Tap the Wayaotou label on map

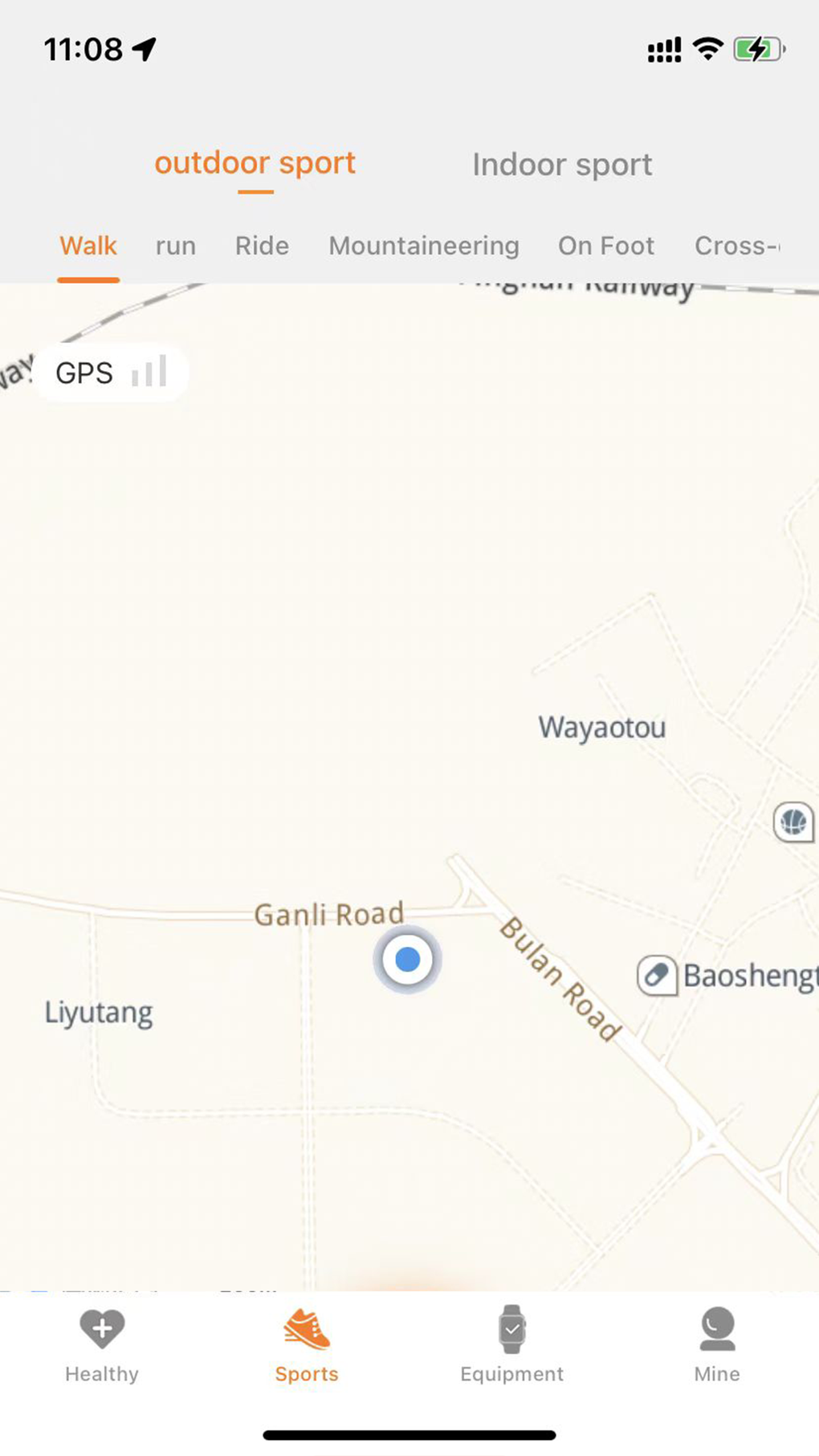point(602,728)
